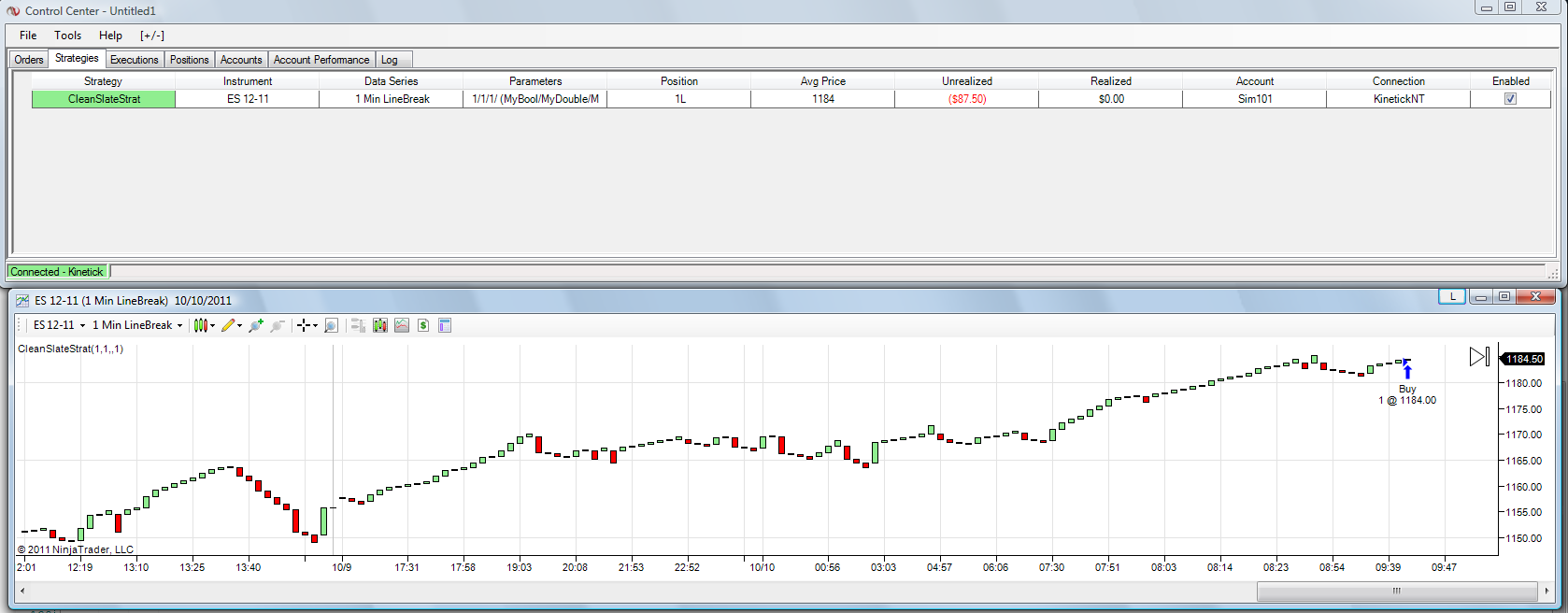Open the Tools menu
This screenshot has width=1568, height=613.
pyautogui.click(x=67, y=36)
